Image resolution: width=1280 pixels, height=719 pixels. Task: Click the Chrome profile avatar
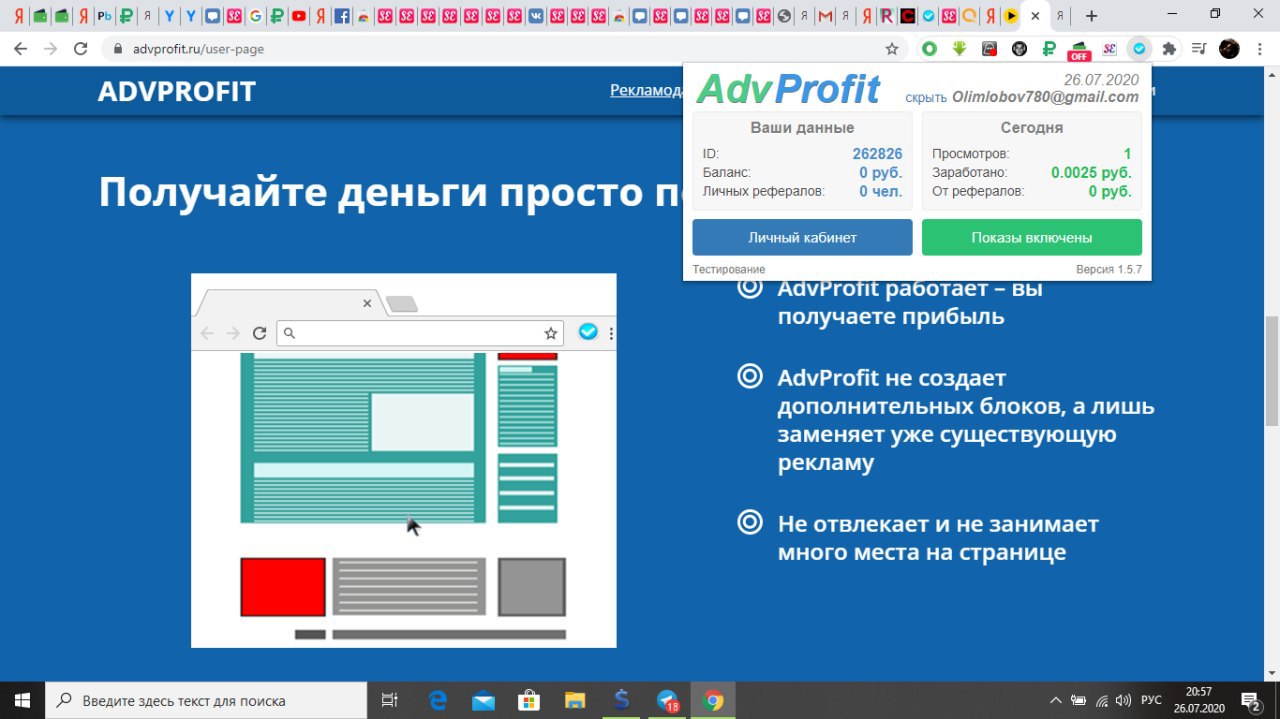click(x=1230, y=48)
